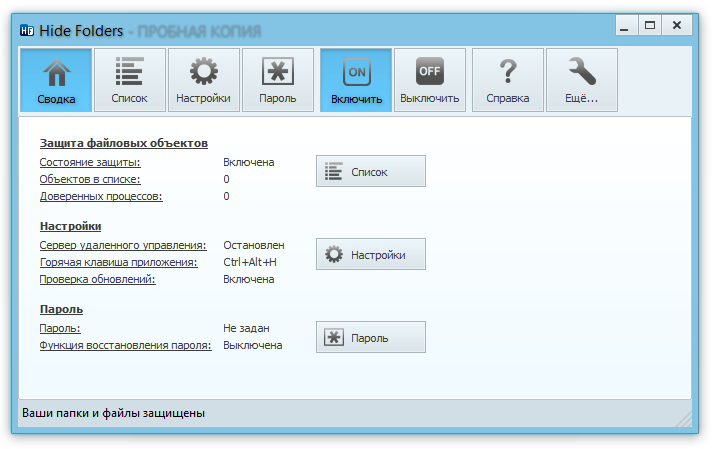Open the Сводка home toolbar button

coord(56,80)
